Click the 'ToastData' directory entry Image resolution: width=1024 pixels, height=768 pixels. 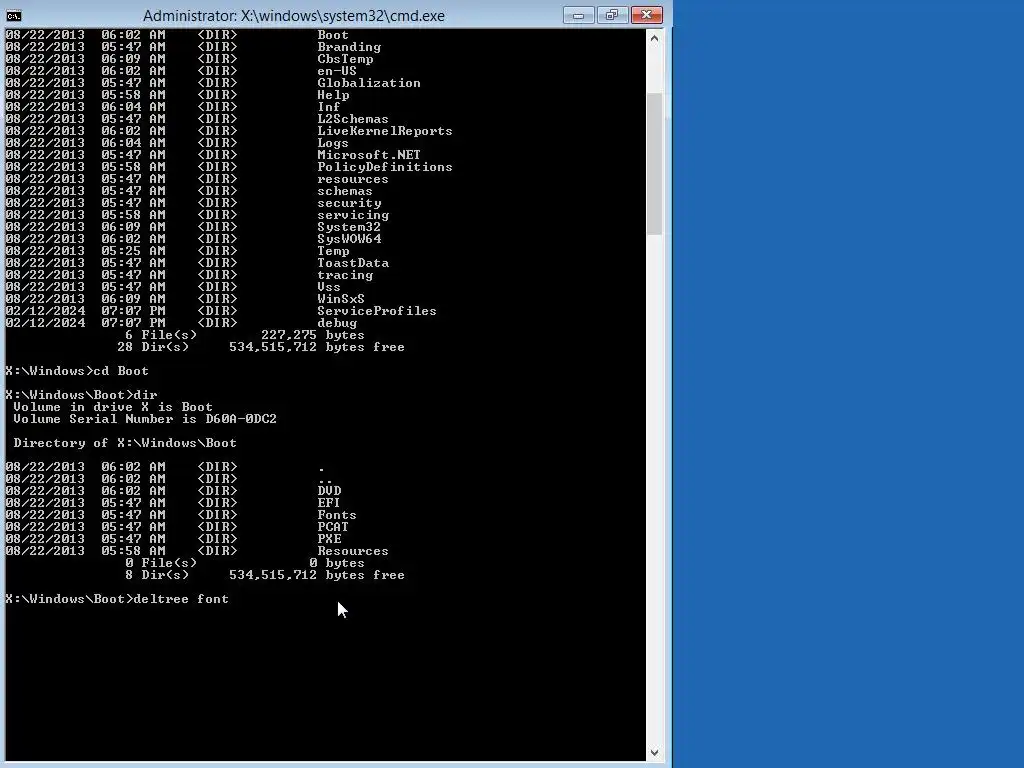click(353, 263)
